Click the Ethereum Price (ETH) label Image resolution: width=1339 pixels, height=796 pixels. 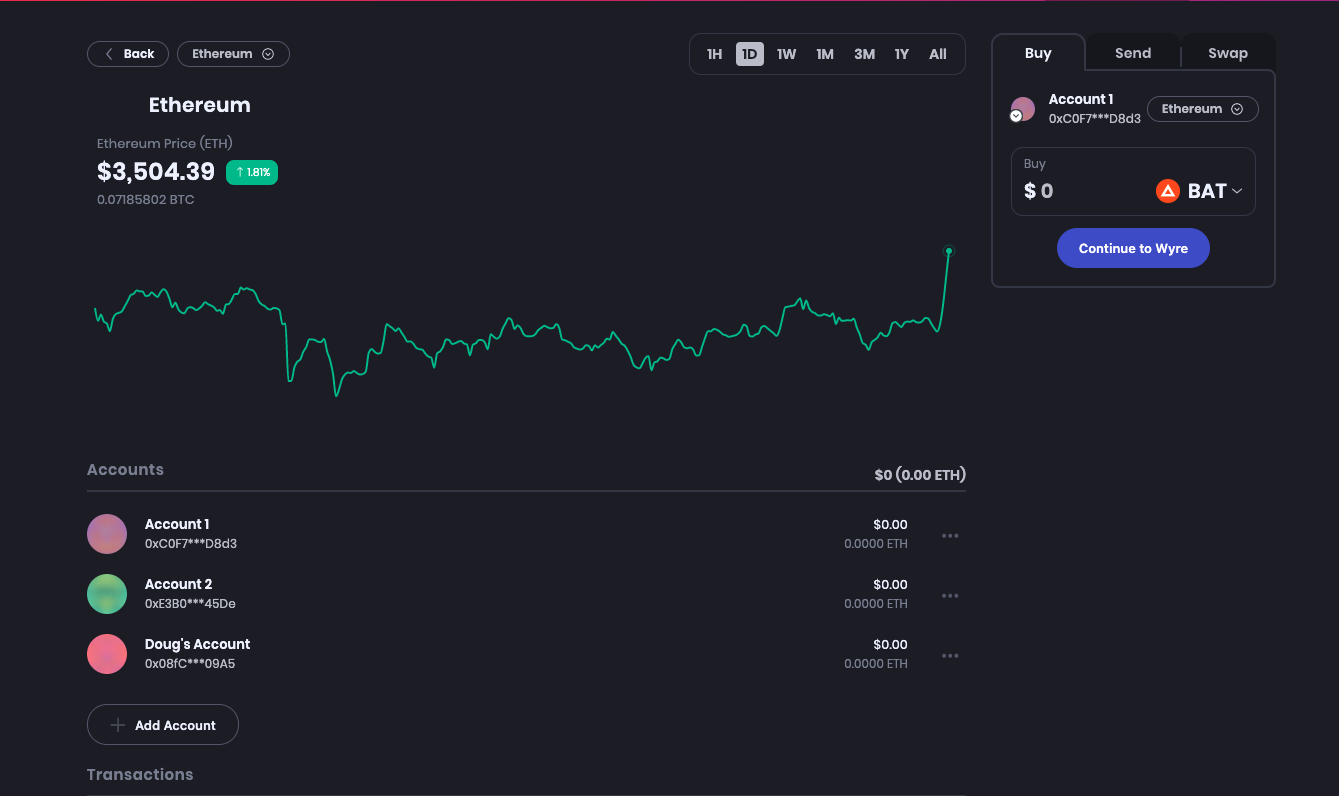pos(165,143)
